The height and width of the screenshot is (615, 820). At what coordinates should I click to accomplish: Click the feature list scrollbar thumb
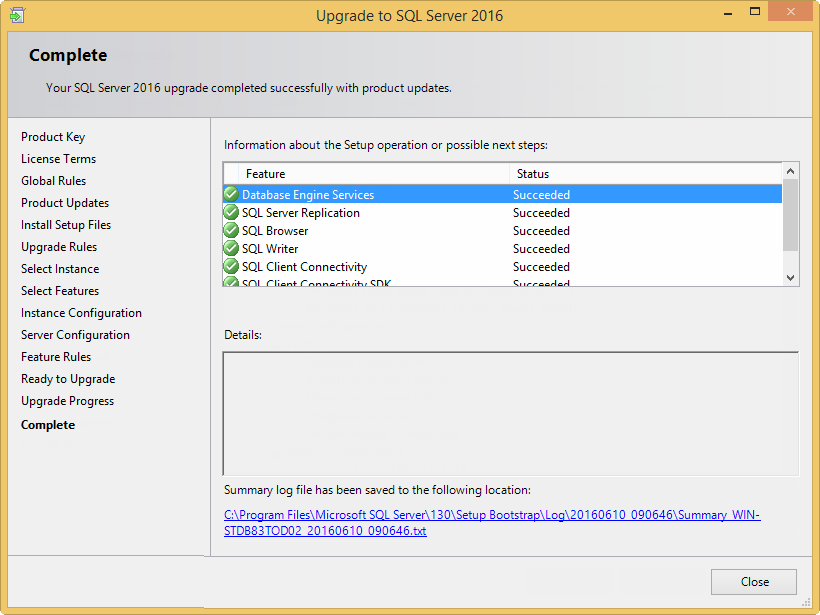point(790,215)
